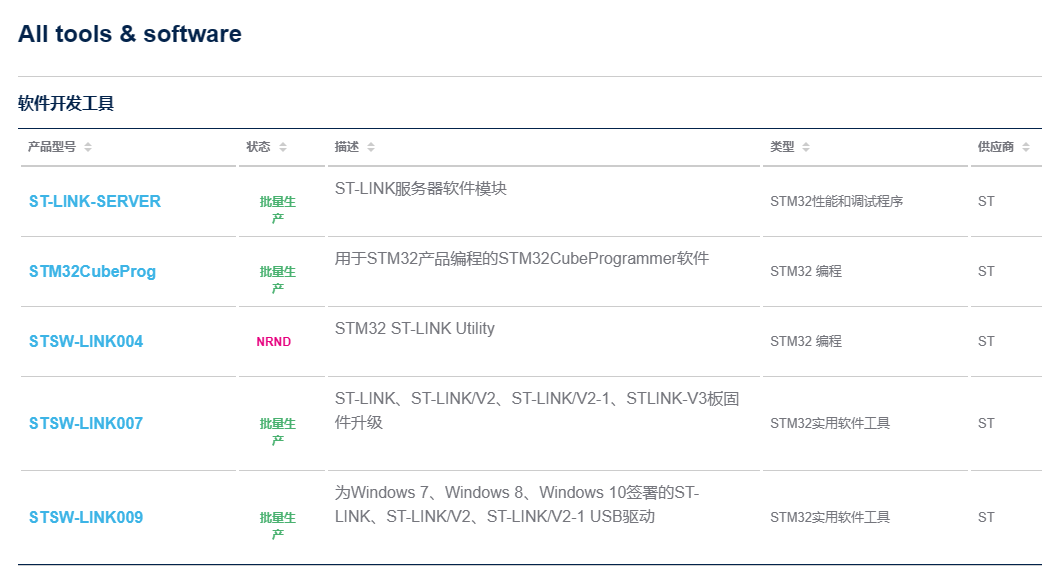Click the STM32性能和调试程序 type cell
The image size is (1042, 582).
coord(836,202)
